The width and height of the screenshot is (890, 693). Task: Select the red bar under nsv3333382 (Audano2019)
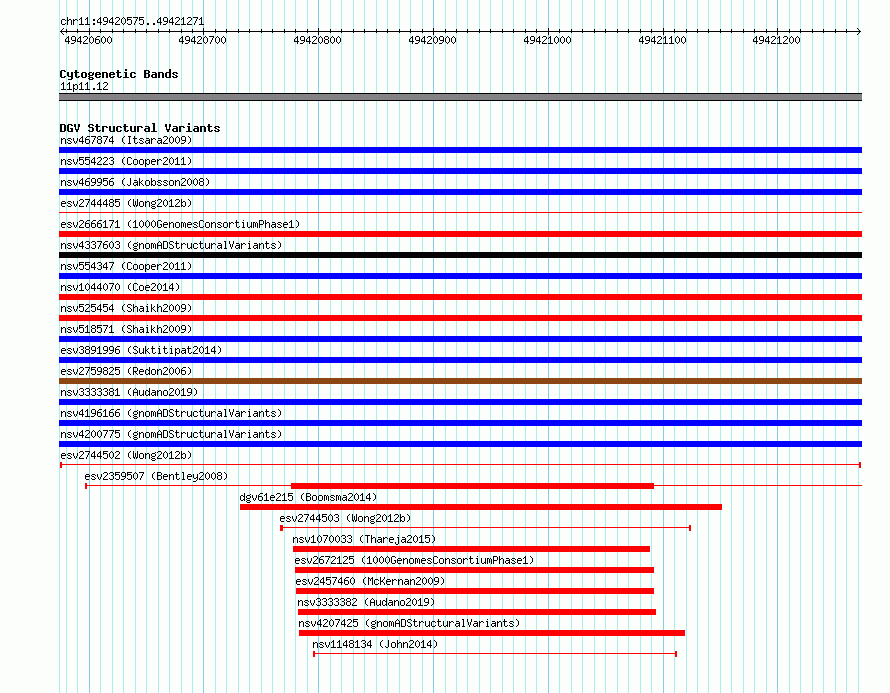pos(477,612)
